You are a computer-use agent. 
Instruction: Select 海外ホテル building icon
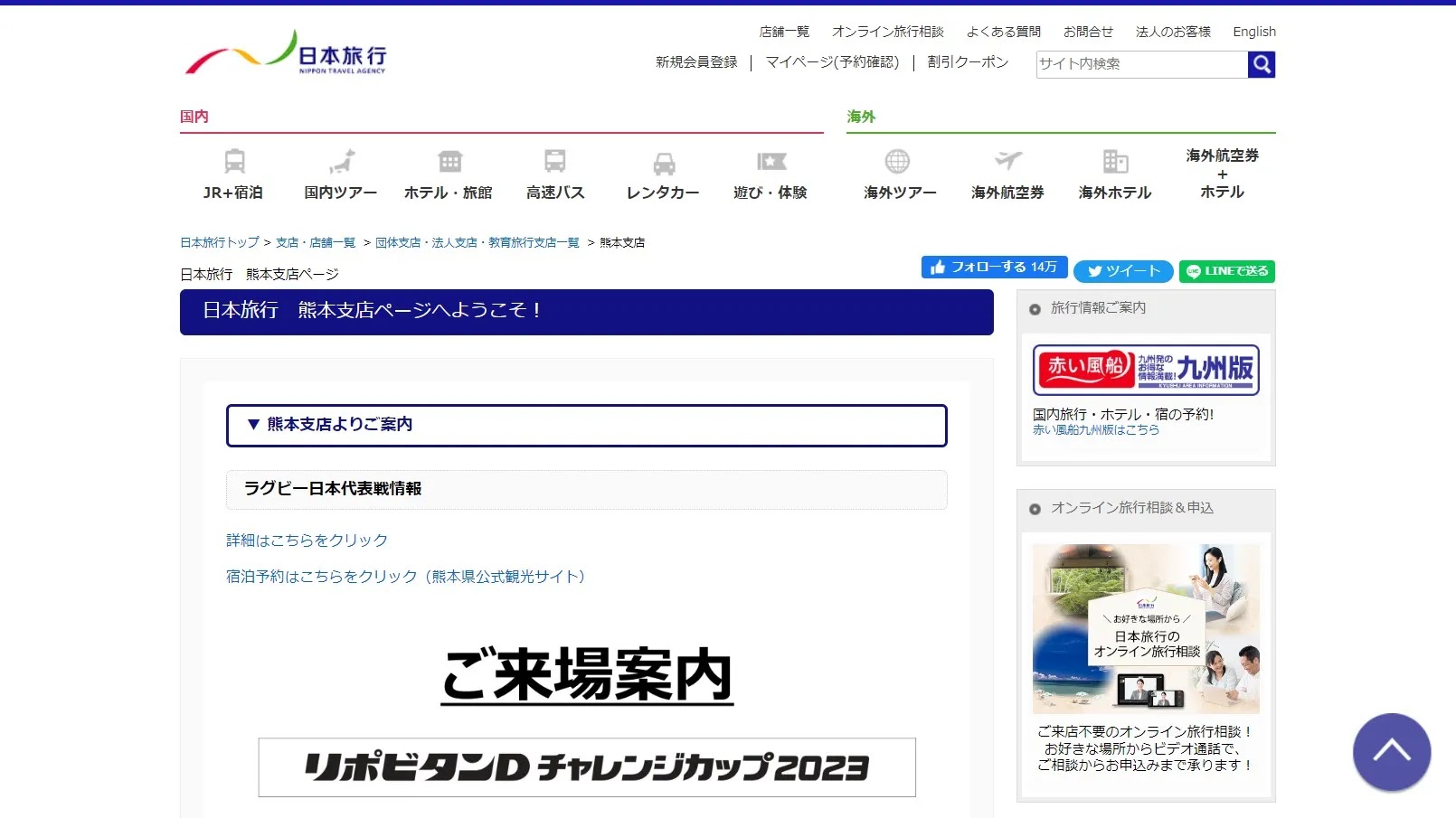click(x=1115, y=162)
